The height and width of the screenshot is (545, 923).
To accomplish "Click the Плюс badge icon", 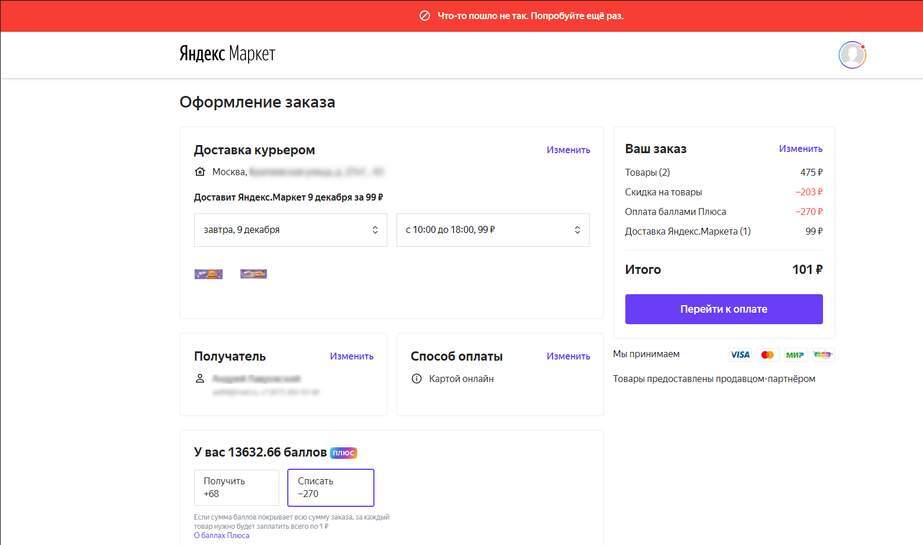I will point(343,453).
